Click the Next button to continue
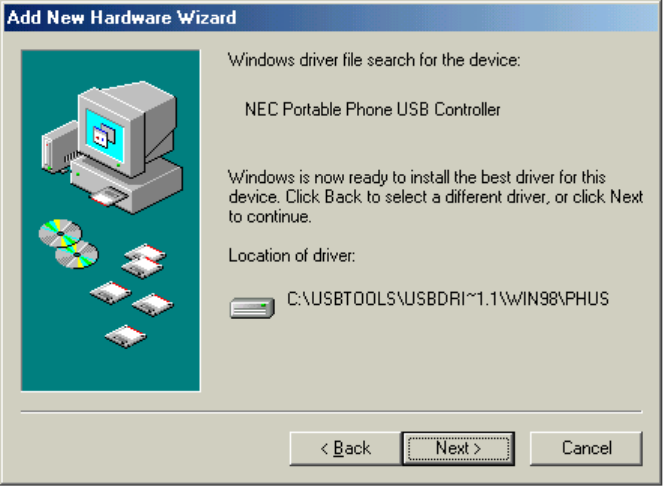664x489 pixels. point(458,448)
